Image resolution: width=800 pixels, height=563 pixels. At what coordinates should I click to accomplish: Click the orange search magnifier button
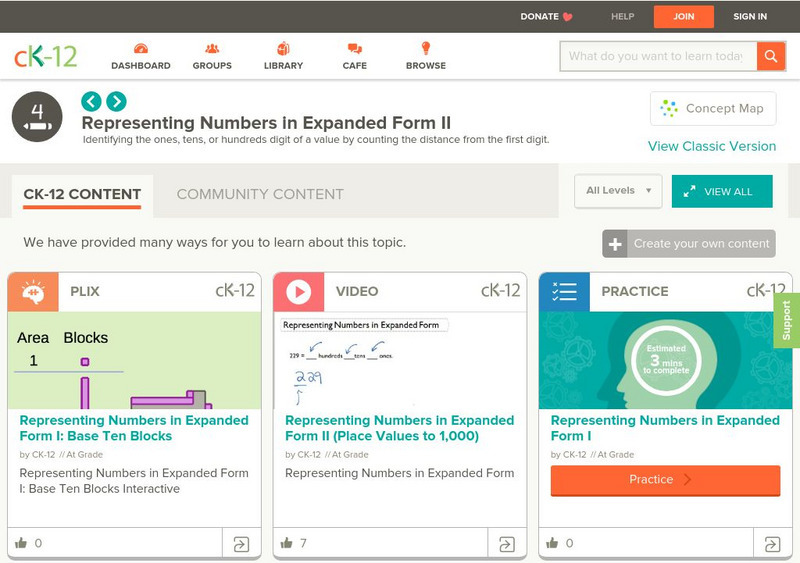[x=771, y=56]
